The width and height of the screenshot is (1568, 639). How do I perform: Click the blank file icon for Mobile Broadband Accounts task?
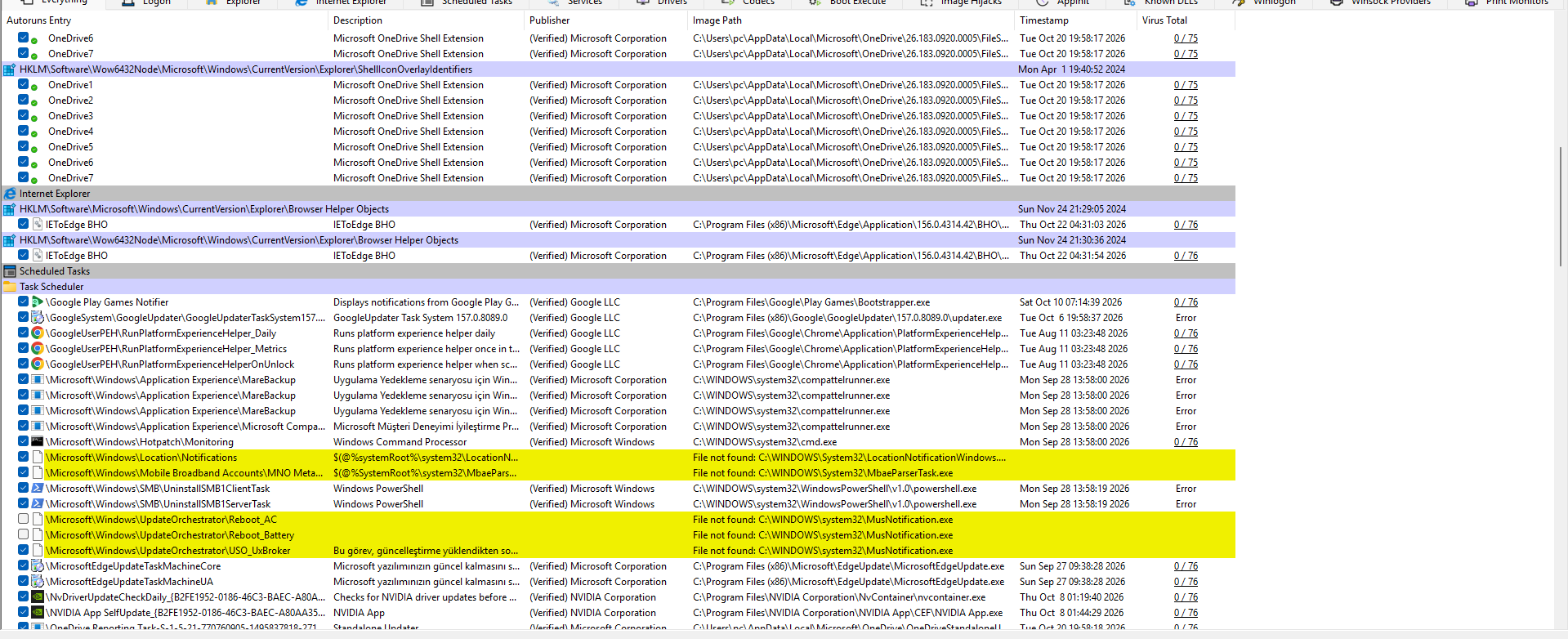38,473
